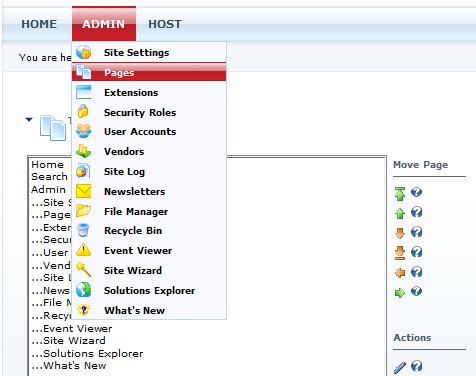Open help icon beside edit pencil
Viewport: 476px width, 376px height.
click(416, 366)
